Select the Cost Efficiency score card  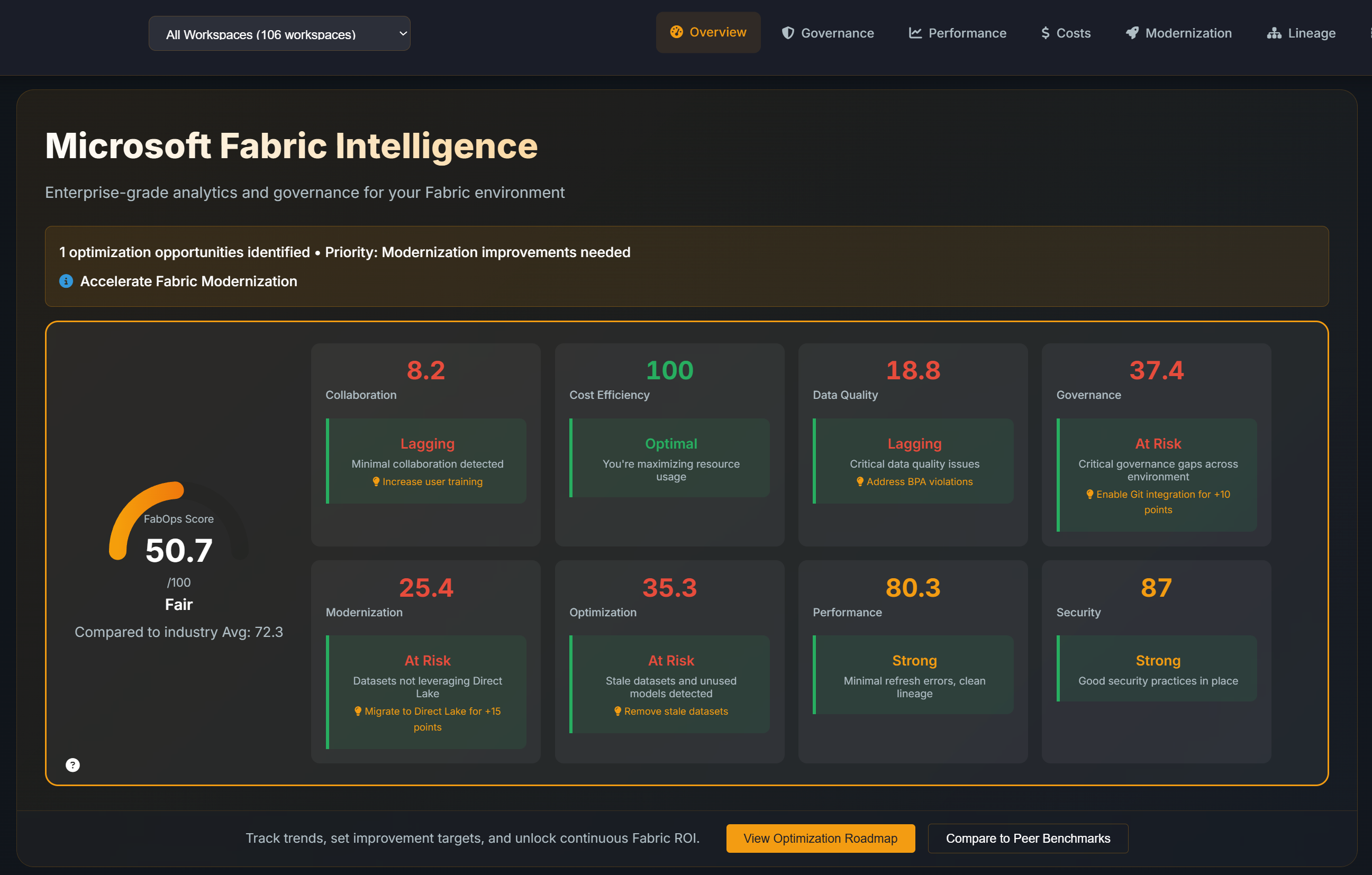pos(669,444)
